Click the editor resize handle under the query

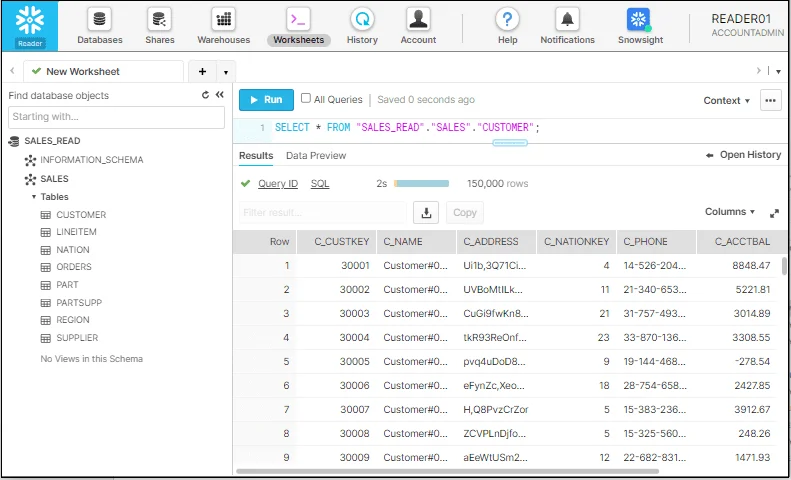pyautogui.click(x=510, y=143)
